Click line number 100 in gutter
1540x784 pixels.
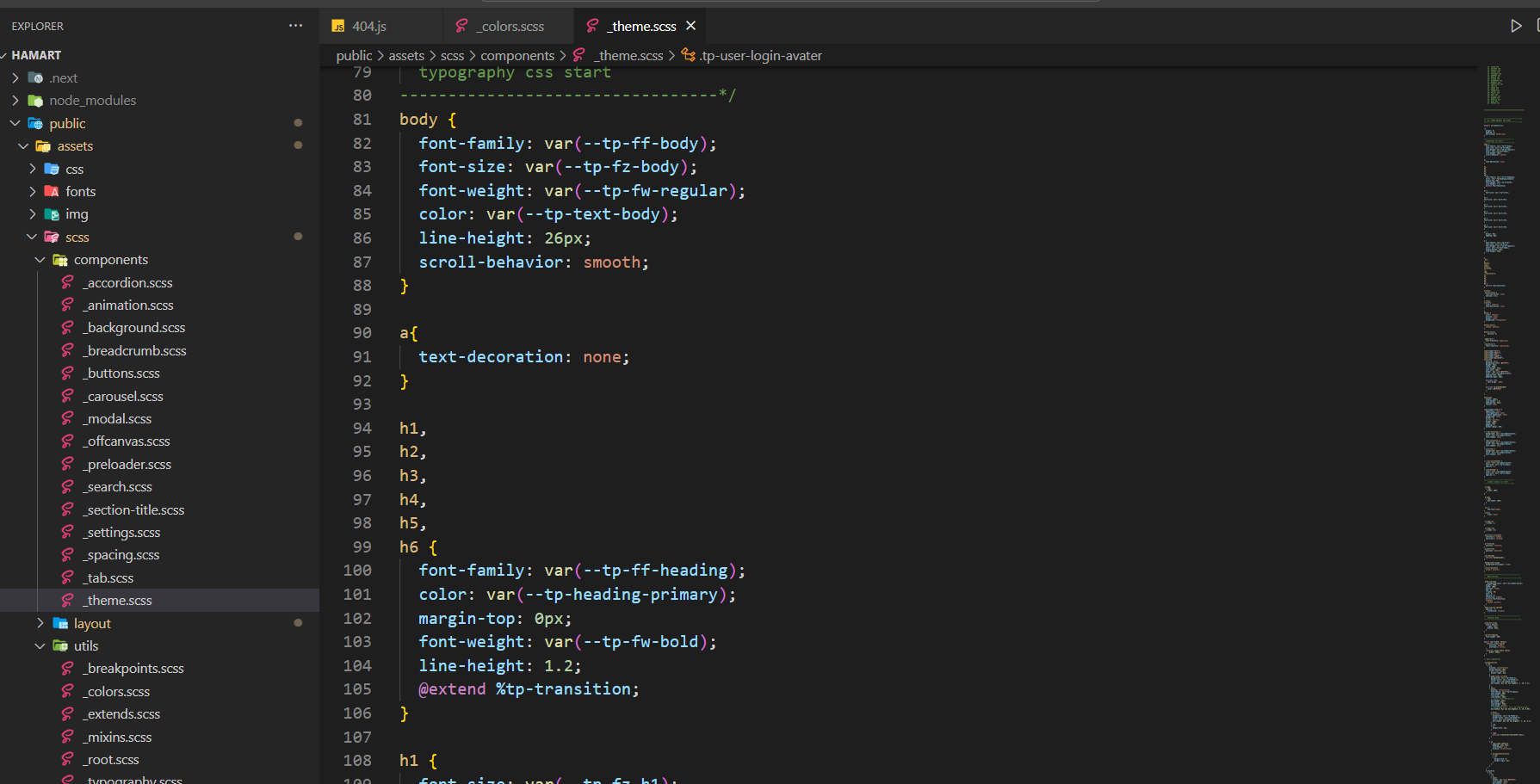point(357,571)
